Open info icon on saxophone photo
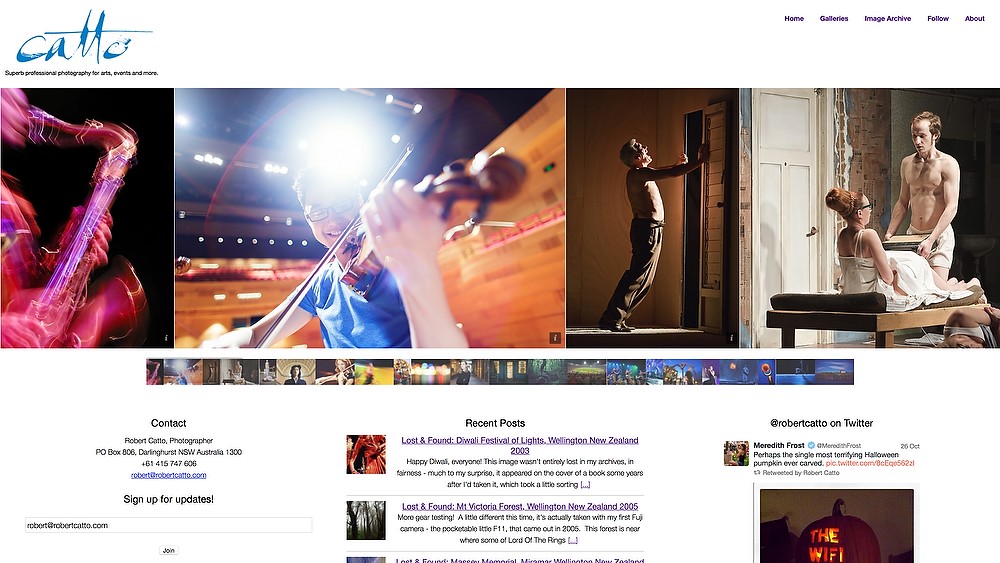This screenshot has height=563, width=1000. click(x=166, y=339)
